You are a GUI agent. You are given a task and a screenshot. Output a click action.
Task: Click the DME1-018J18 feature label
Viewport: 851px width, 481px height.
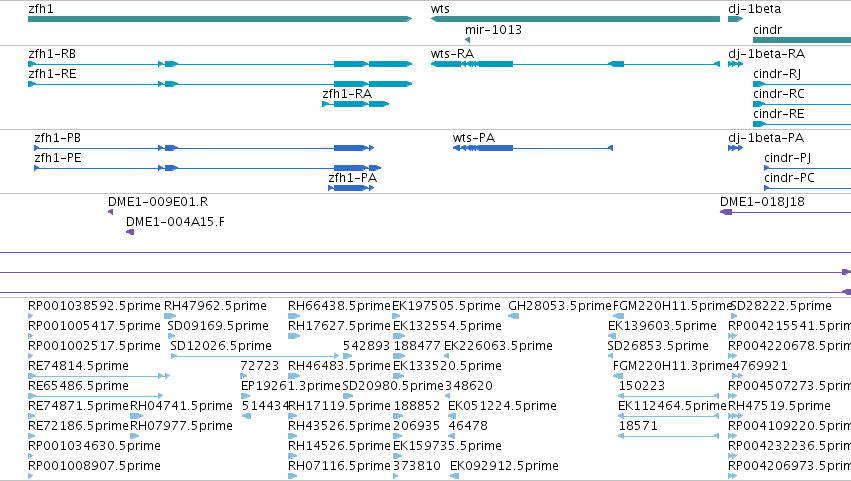pyautogui.click(x=762, y=202)
